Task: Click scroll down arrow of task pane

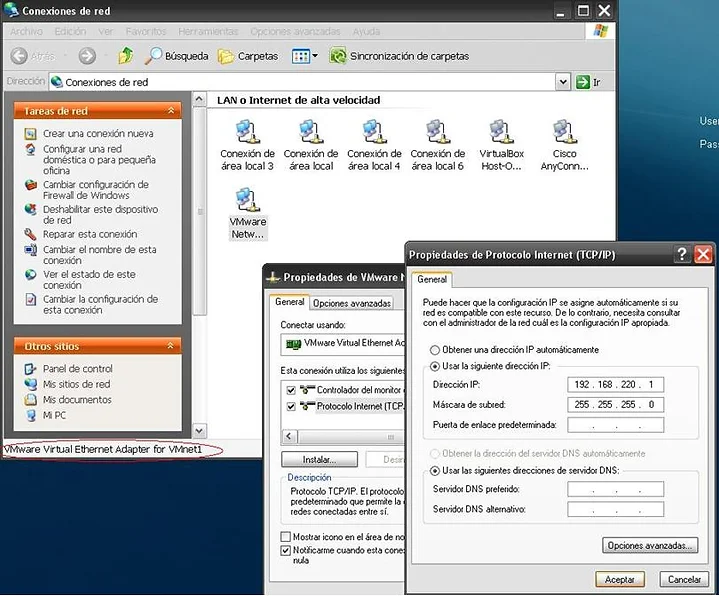Action: pos(199,431)
